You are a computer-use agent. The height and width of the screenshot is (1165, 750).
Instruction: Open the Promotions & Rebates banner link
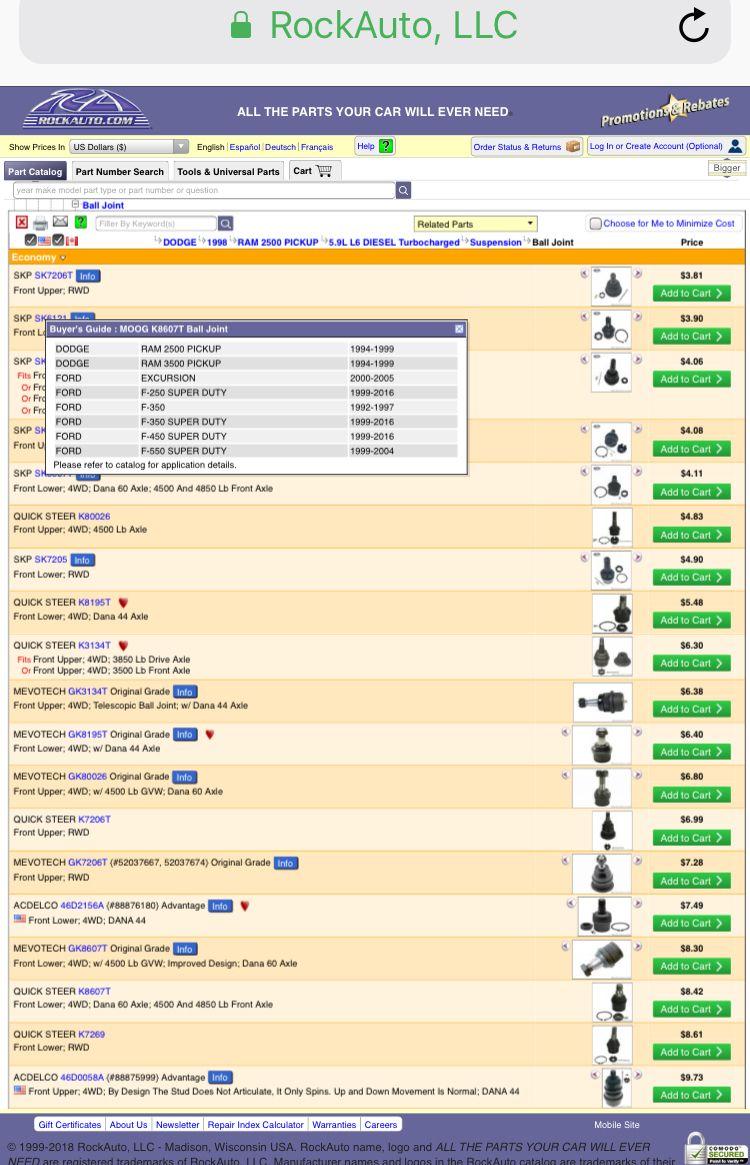(x=665, y=111)
